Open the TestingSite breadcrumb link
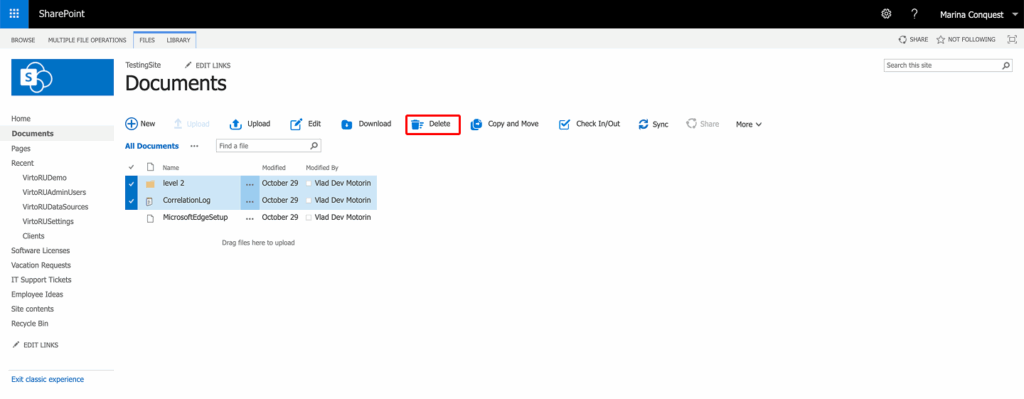Screen dimensions: 1024x399 point(143,65)
